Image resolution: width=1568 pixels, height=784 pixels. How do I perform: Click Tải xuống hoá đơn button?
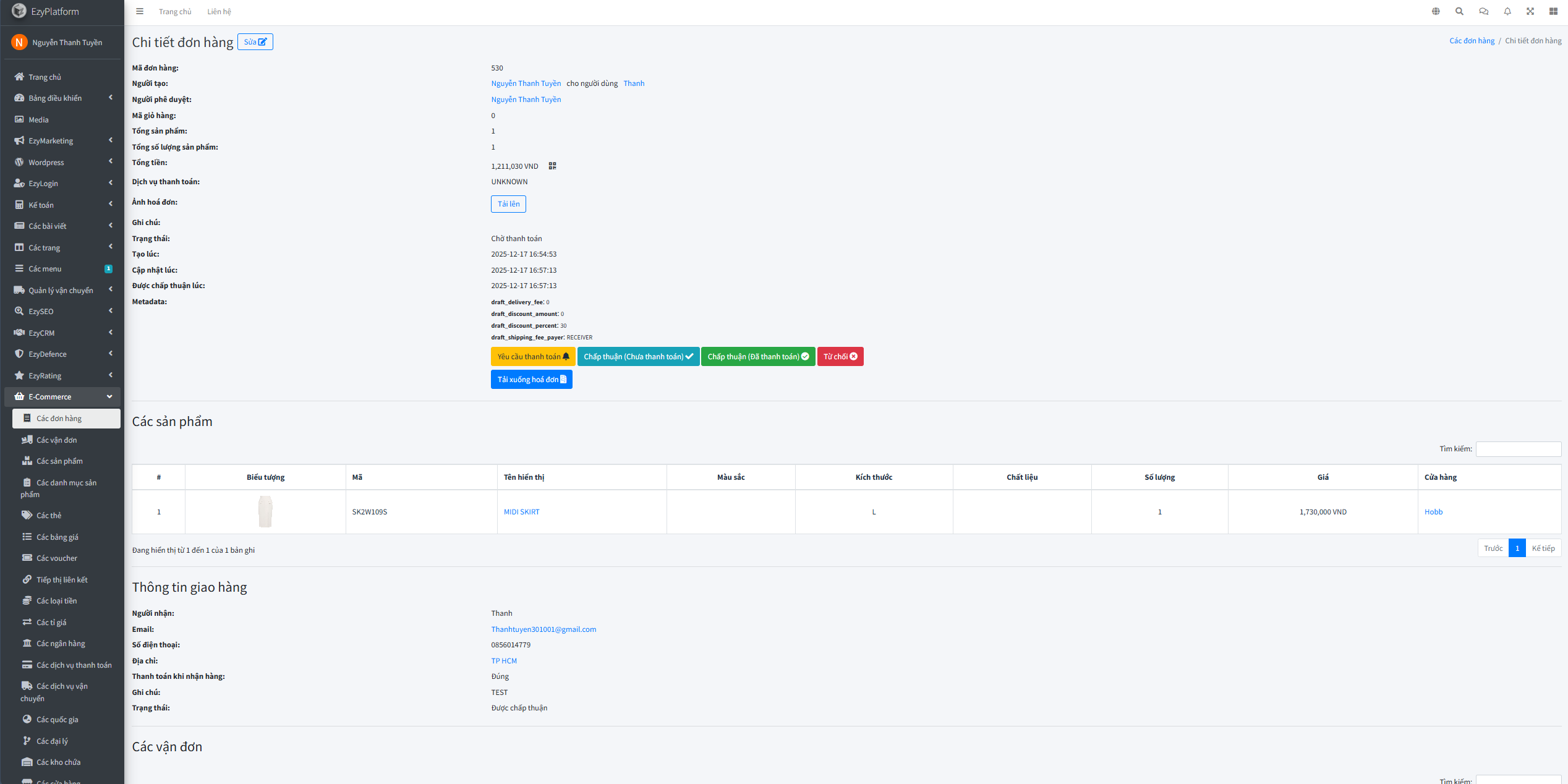531,380
